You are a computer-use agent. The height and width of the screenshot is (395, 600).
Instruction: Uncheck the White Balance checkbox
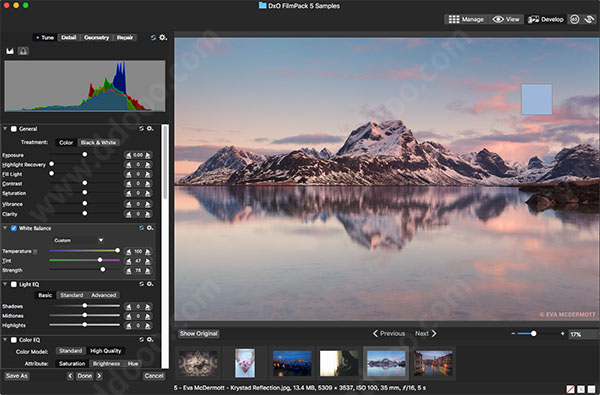pos(14,228)
